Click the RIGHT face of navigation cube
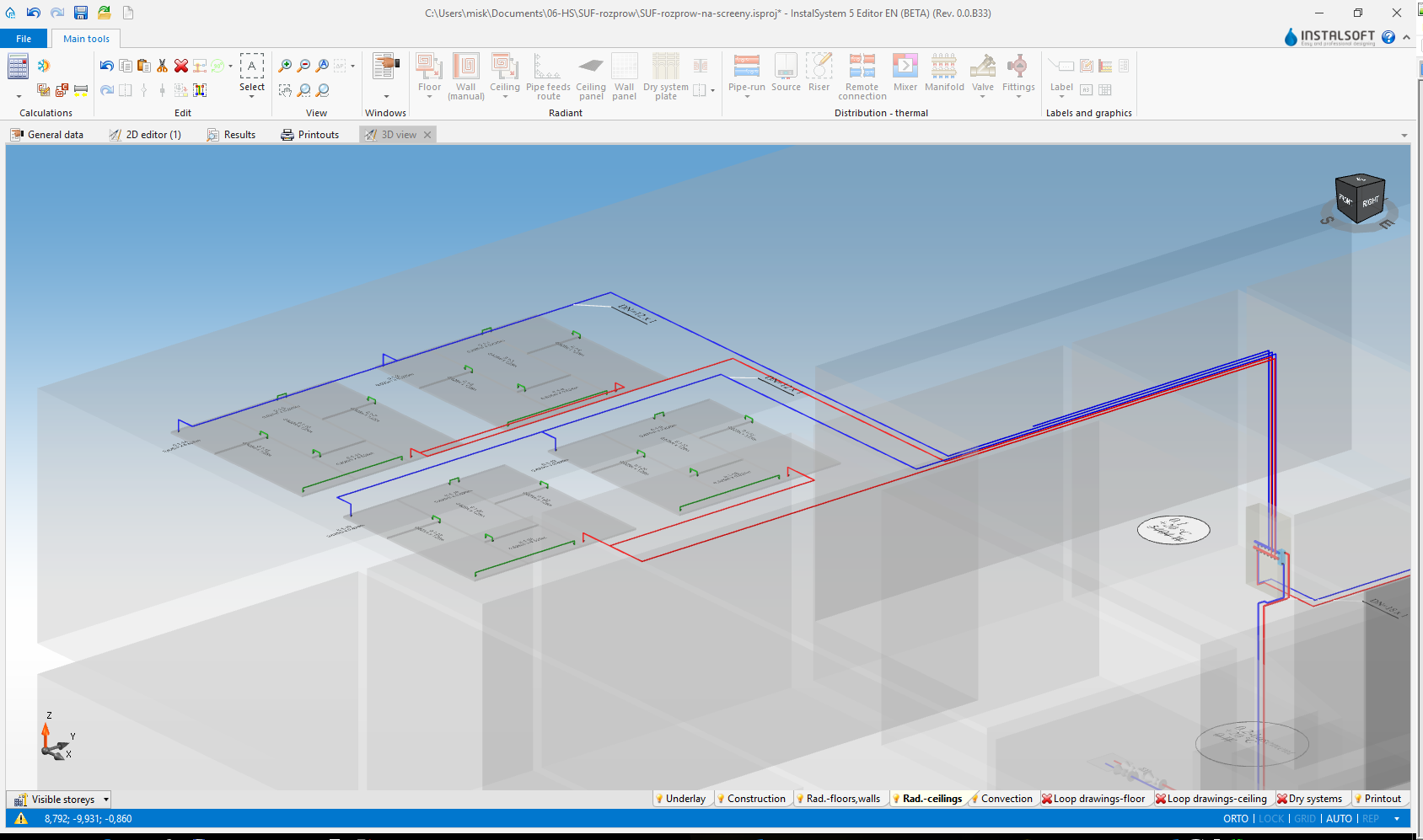 pos(1371,202)
